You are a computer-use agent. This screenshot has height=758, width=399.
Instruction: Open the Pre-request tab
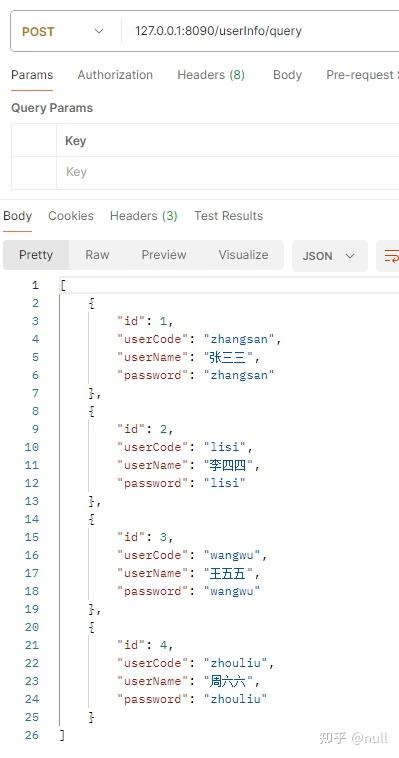point(362,75)
